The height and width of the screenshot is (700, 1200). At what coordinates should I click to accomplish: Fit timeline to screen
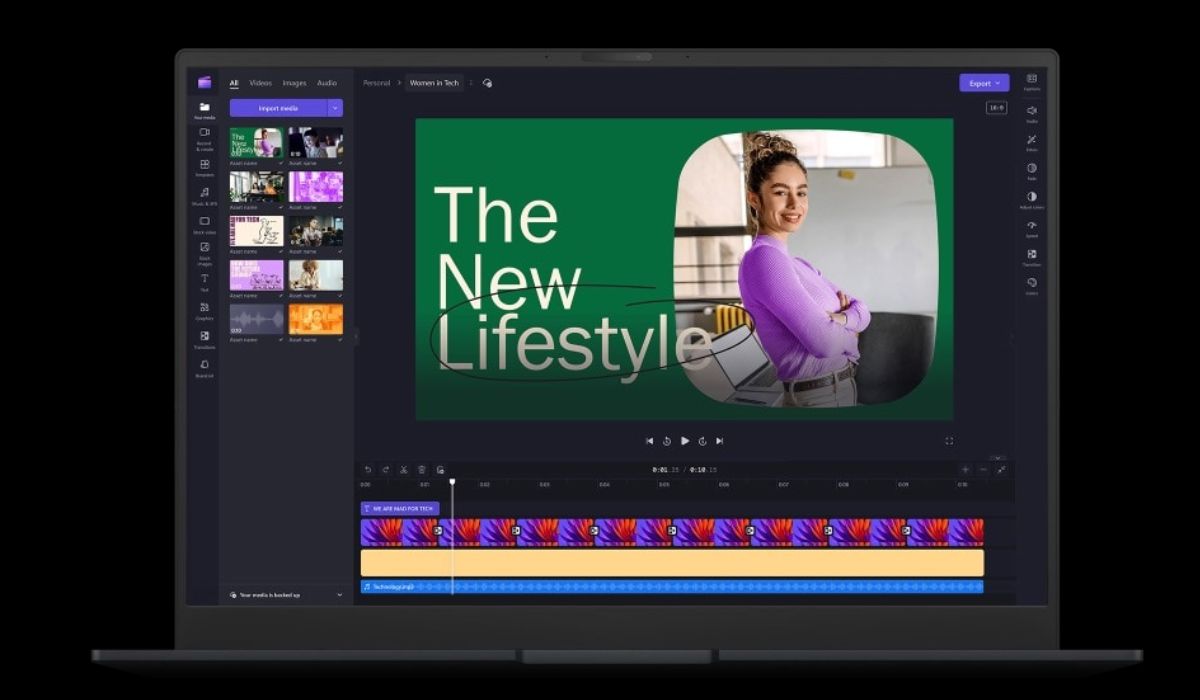(x=1001, y=469)
